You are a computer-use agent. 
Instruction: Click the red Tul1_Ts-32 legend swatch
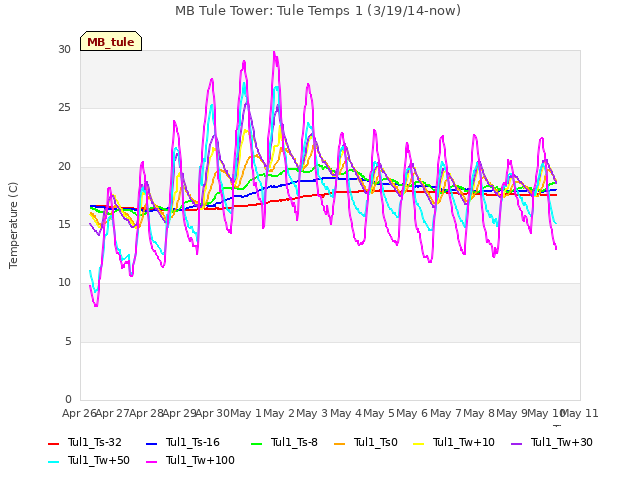coord(53,444)
